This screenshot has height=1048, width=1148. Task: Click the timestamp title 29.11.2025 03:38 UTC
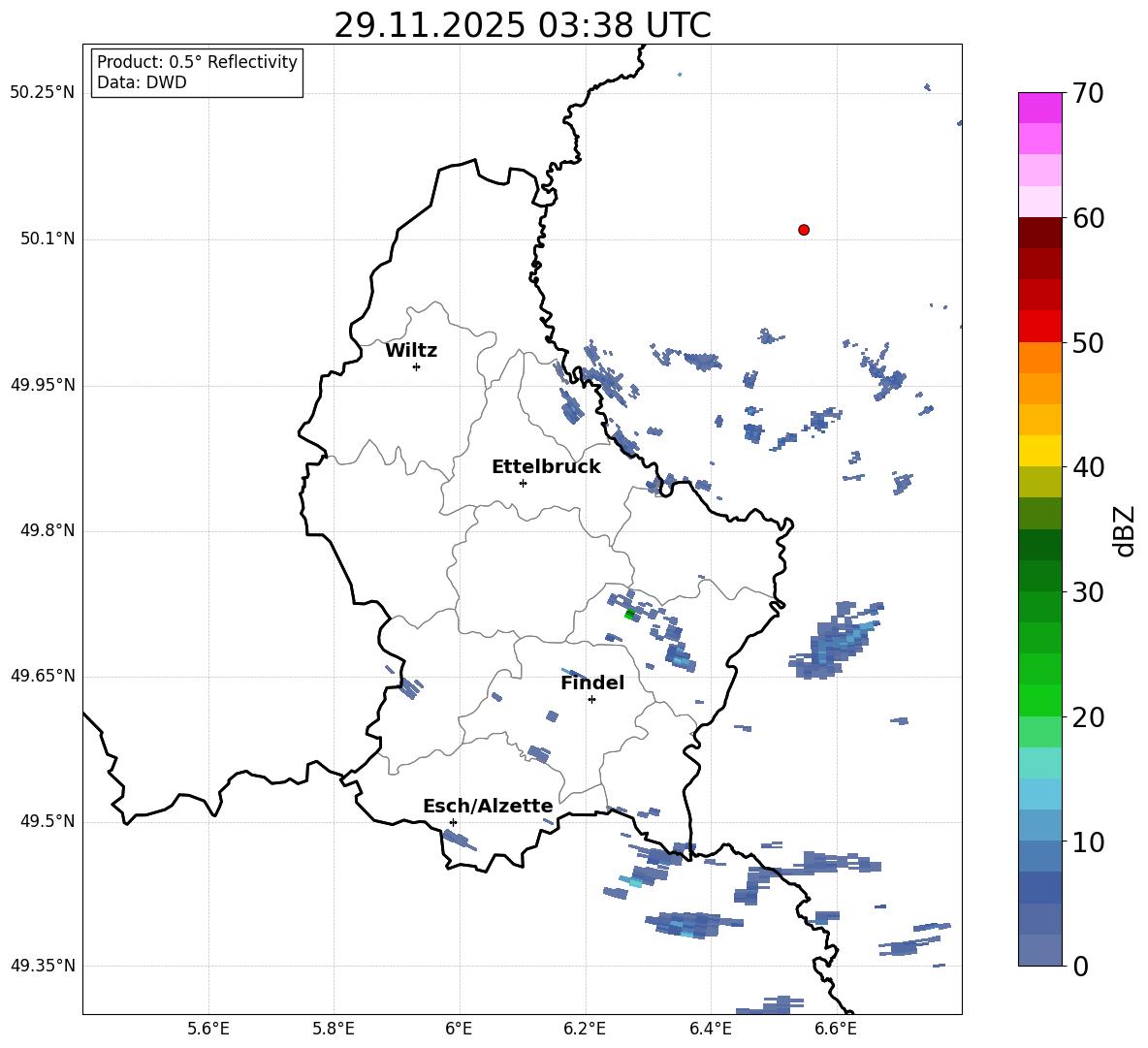pyautogui.click(x=522, y=25)
